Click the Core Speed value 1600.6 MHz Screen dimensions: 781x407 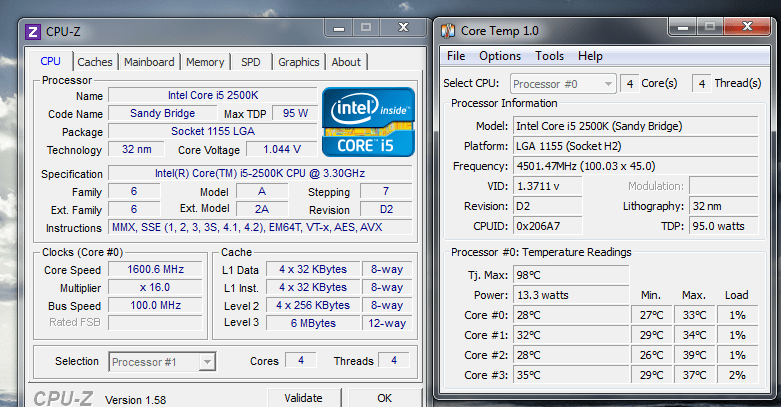(155, 269)
